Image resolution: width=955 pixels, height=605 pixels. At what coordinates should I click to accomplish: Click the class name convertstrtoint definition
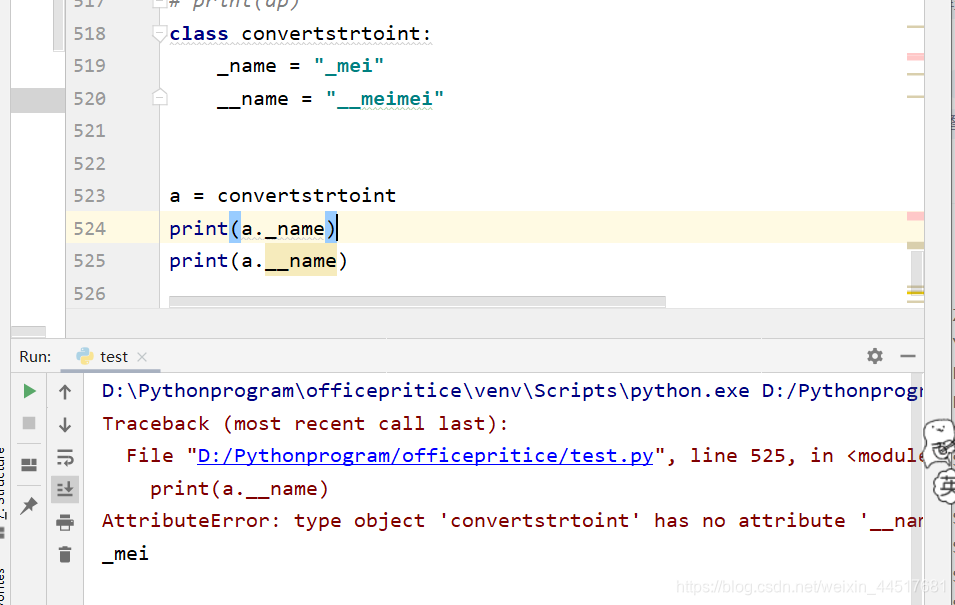(x=330, y=34)
